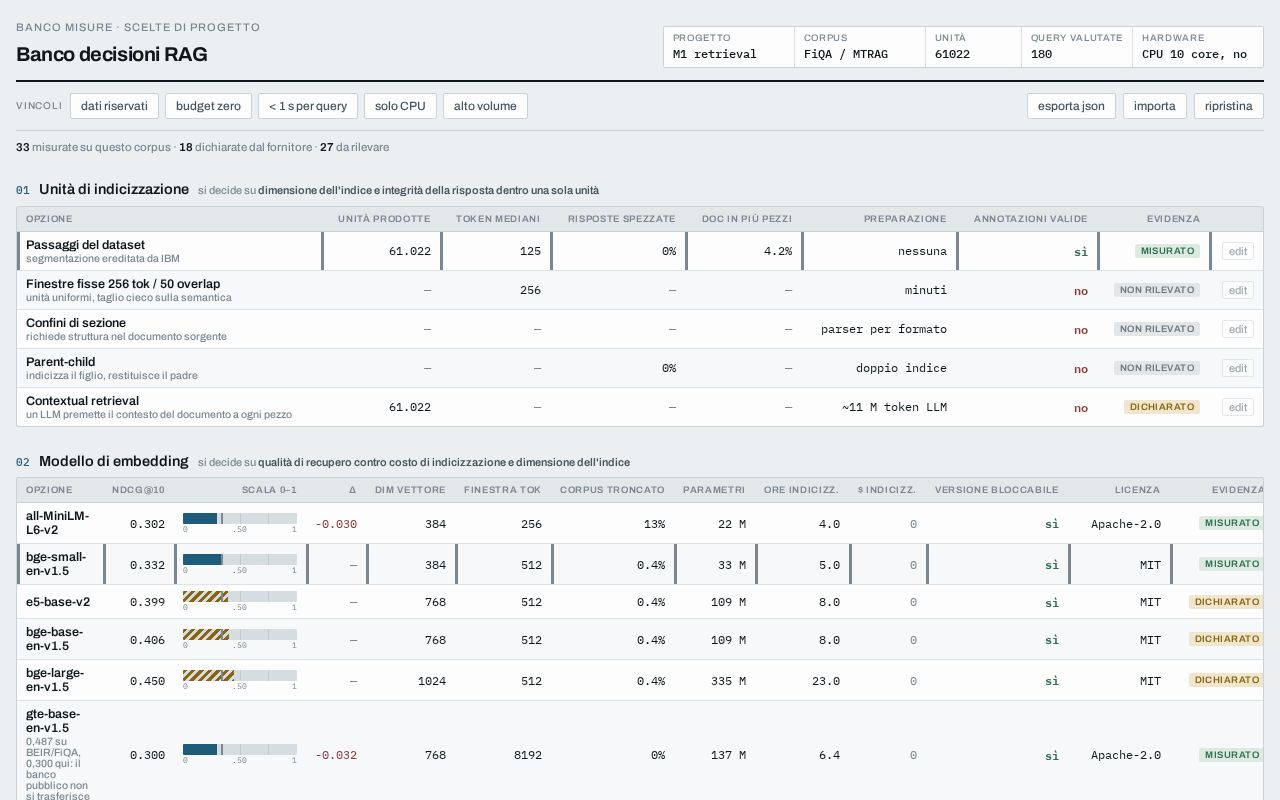1280x800 pixels.
Task: Open the "importa" action
Action: 1154,106
